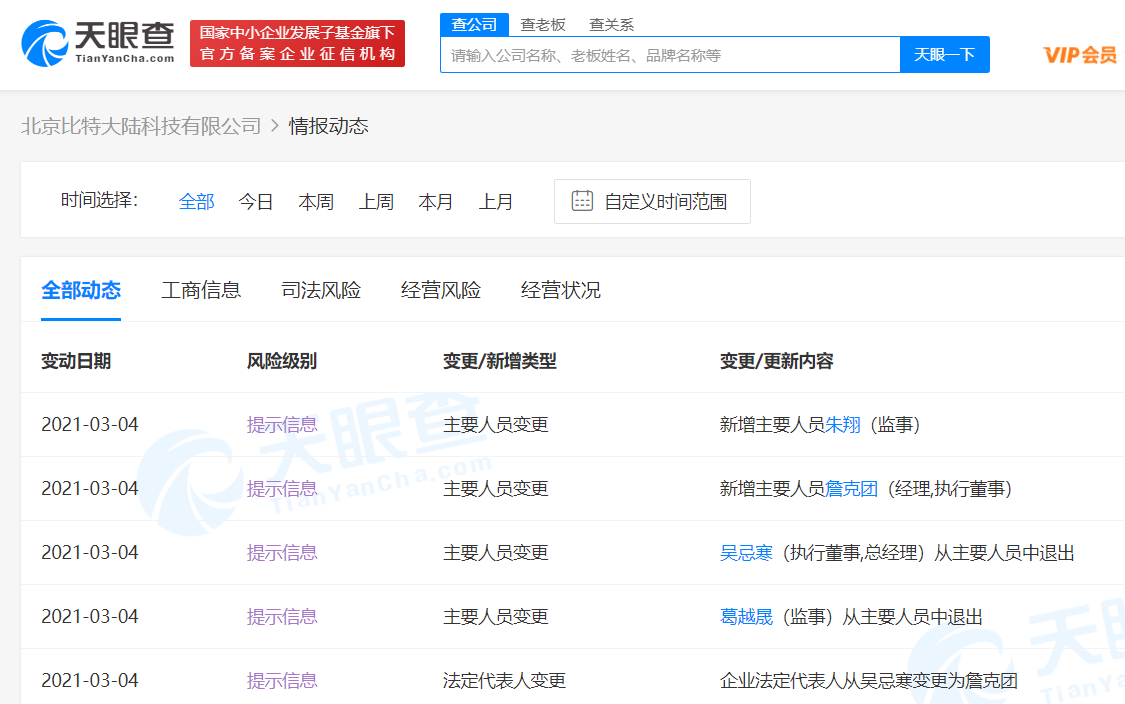Filter time by 今日
The height and width of the screenshot is (704, 1125).
pos(256,202)
